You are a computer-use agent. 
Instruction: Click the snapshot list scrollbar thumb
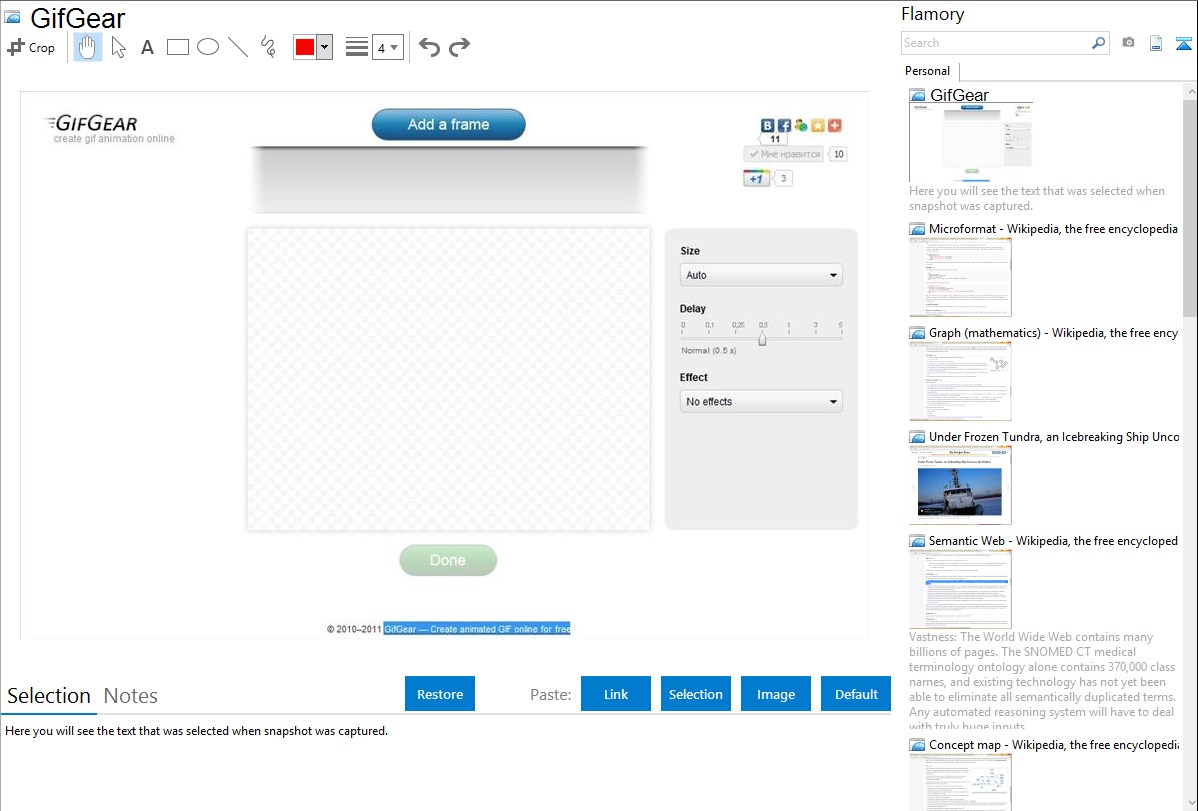pyautogui.click(x=1190, y=207)
